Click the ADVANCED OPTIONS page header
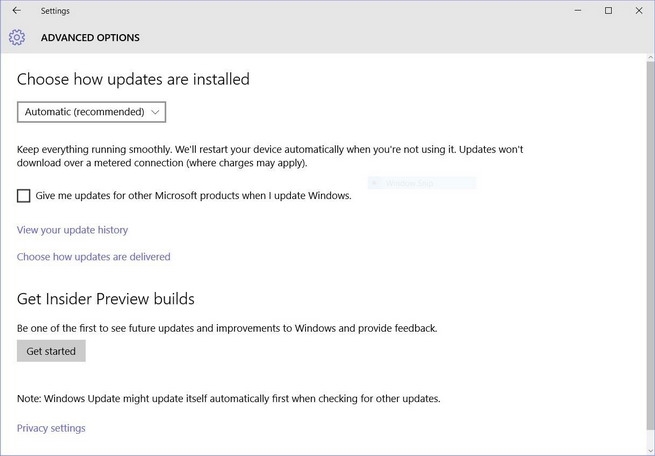This screenshot has height=456, width=655. (90, 38)
